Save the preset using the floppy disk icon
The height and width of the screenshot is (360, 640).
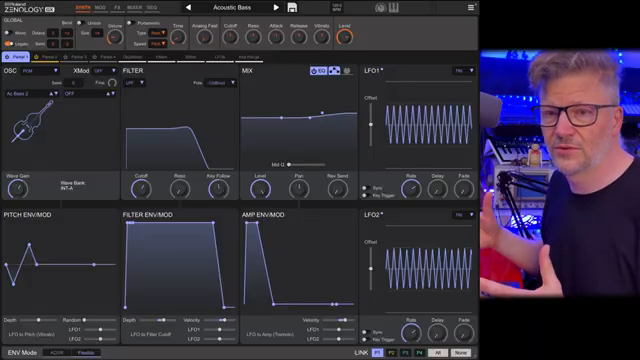(x=292, y=7)
